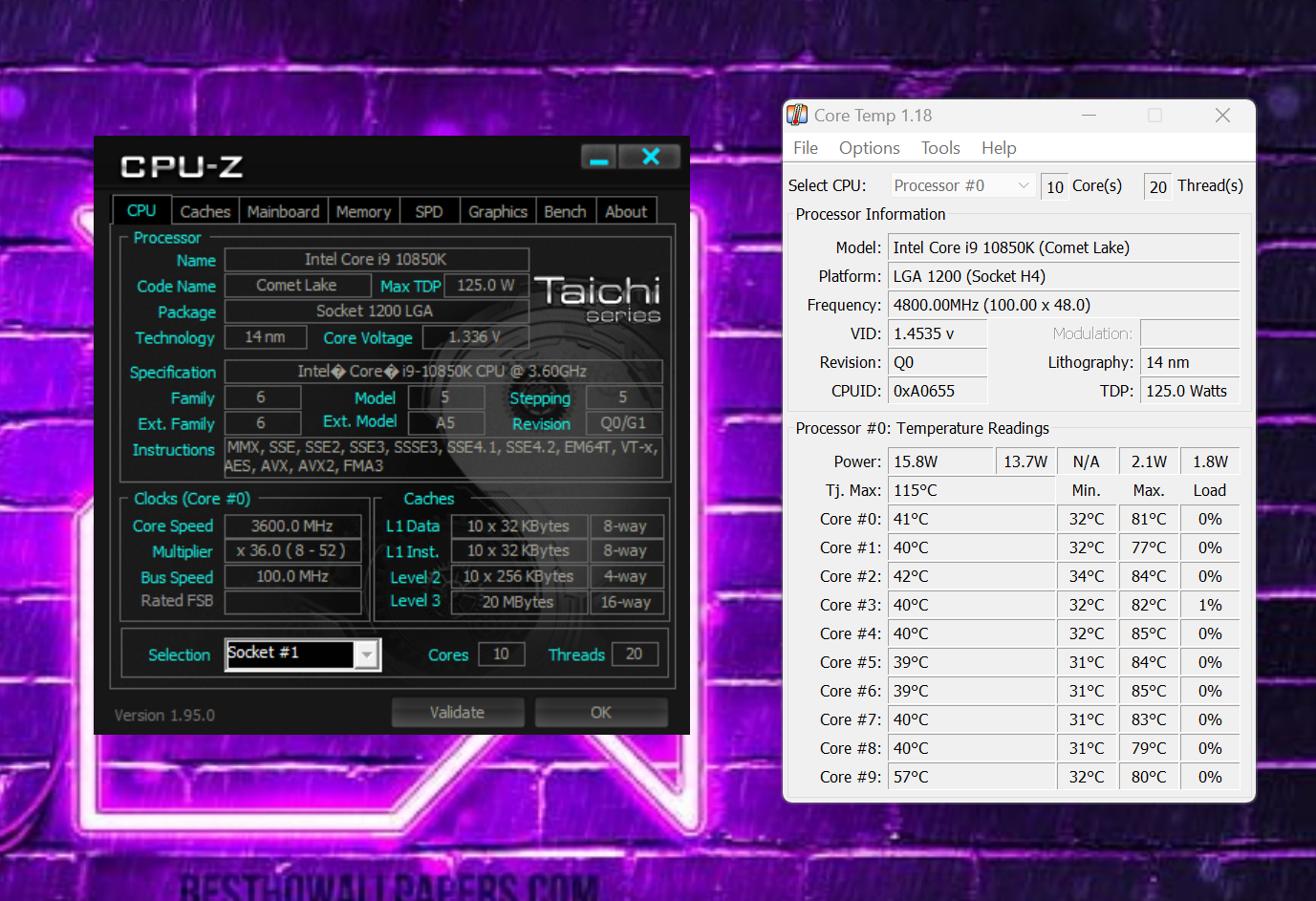This screenshot has width=1316, height=901.
Task: Click the Frequency value 4800.00MHz
Action: click(1064, 305)
